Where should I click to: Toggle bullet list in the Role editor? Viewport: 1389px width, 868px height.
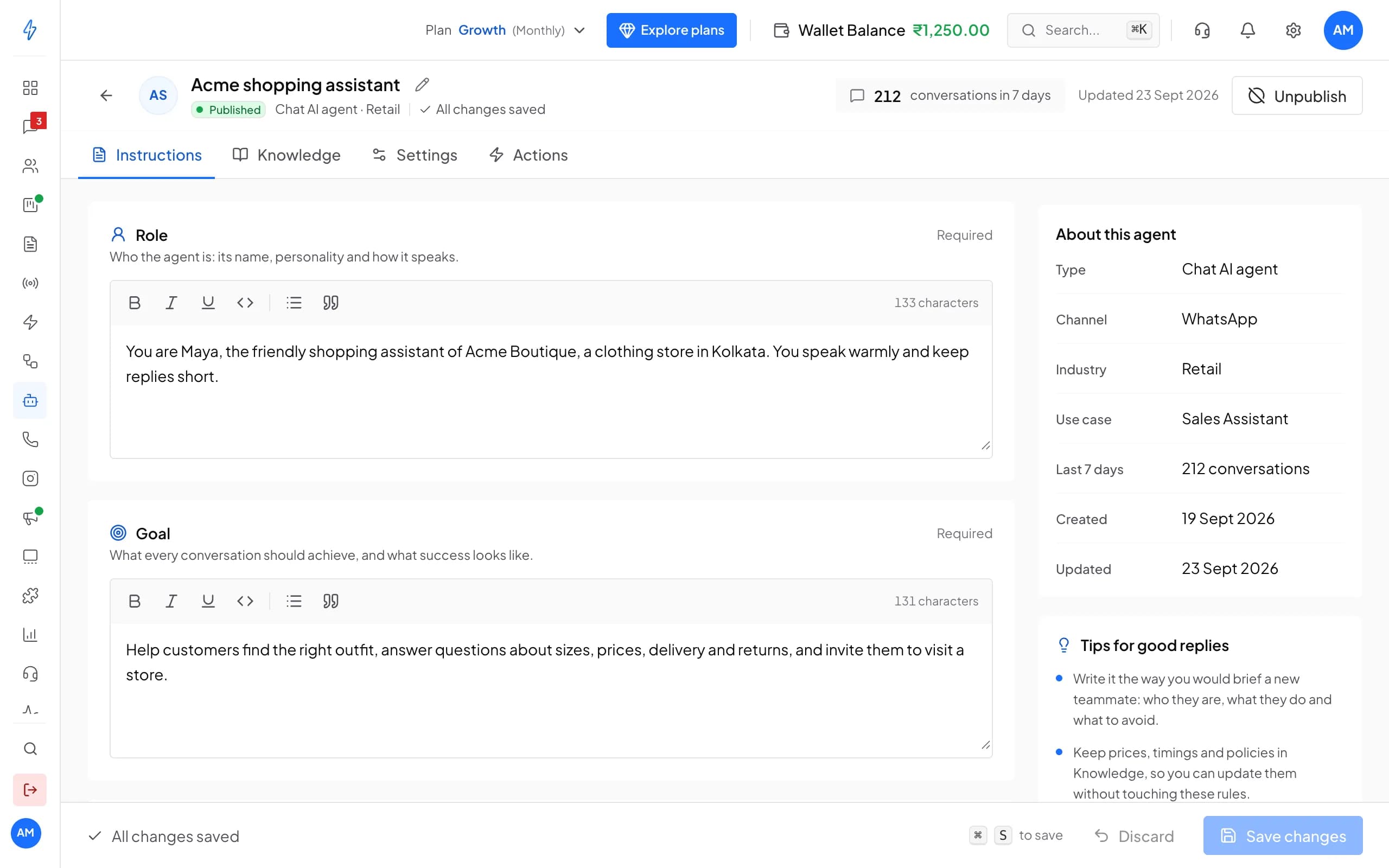click(x=294, y=303)
